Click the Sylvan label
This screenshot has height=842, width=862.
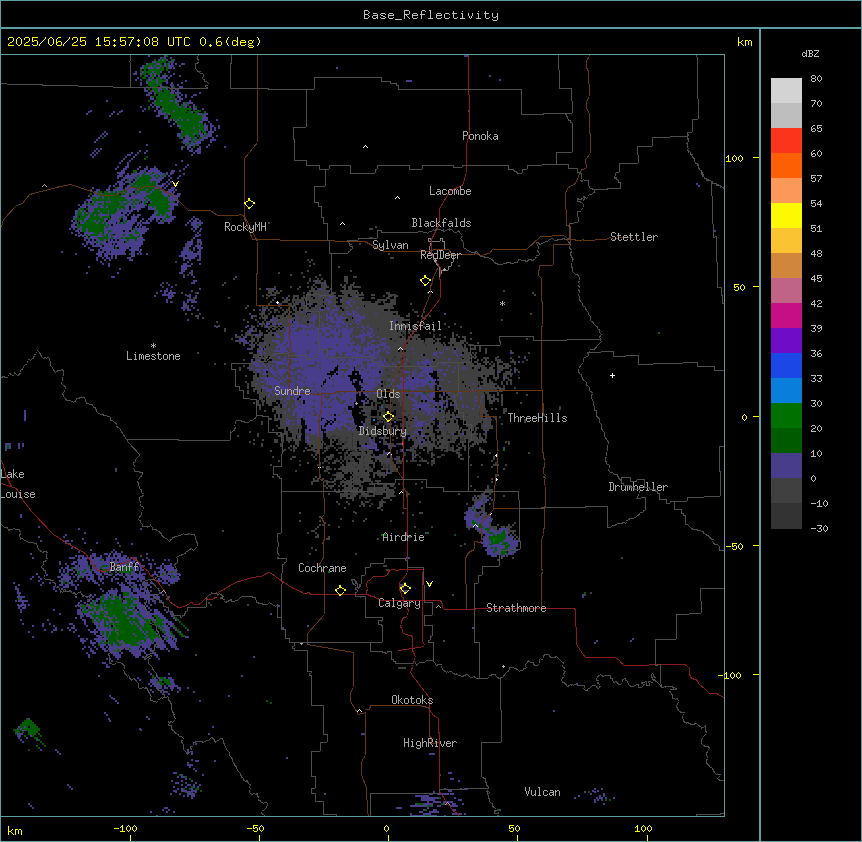pos(390,245)
